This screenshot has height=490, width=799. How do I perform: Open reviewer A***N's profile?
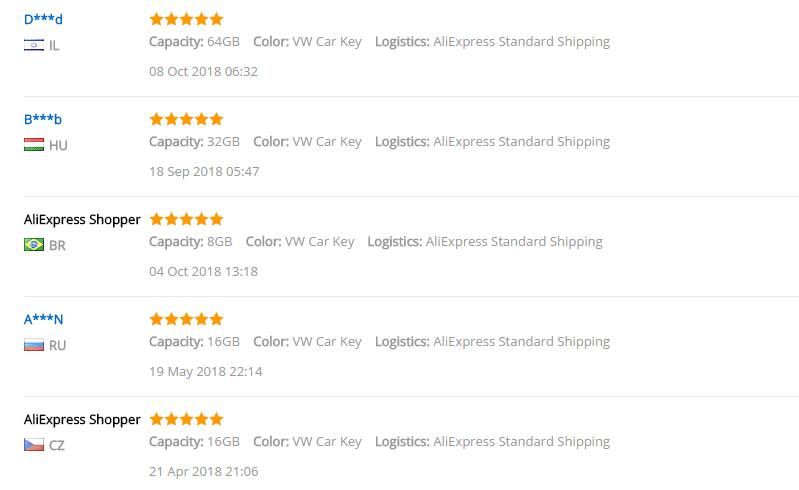click(x=43, y=319)
